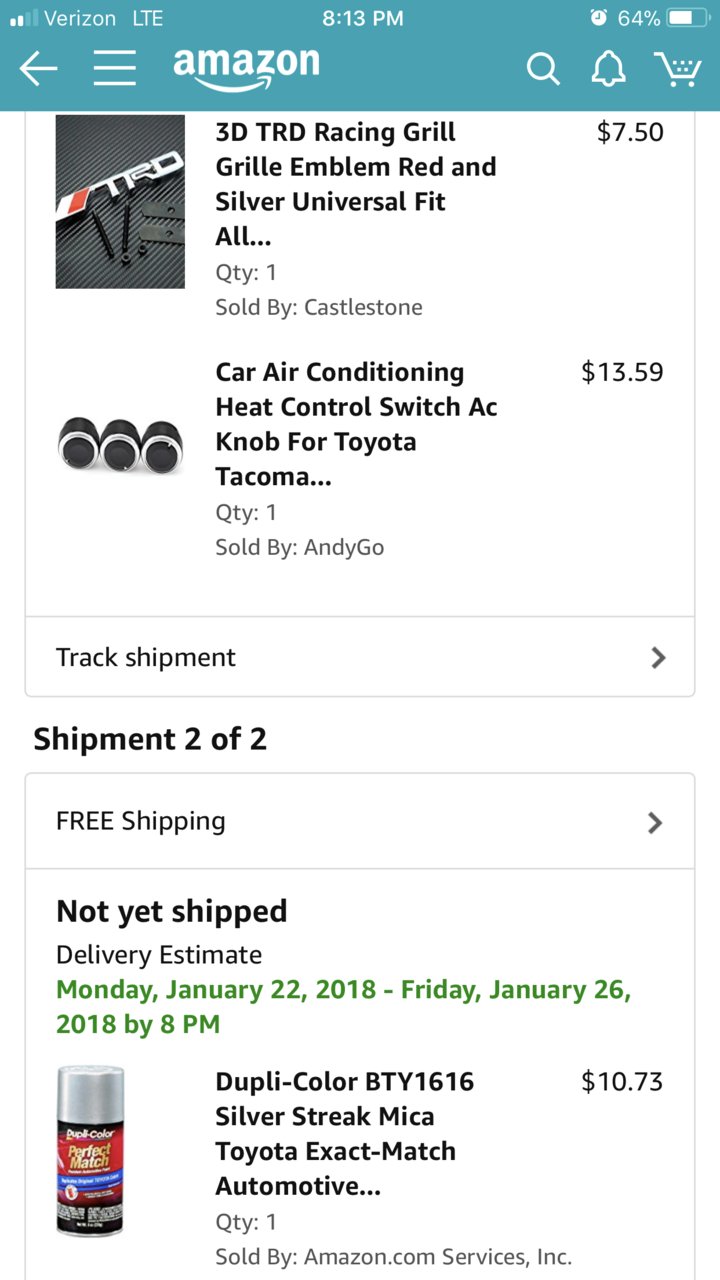Open search with the magnifier icon
720x1280 pixels.
point(543,69)
